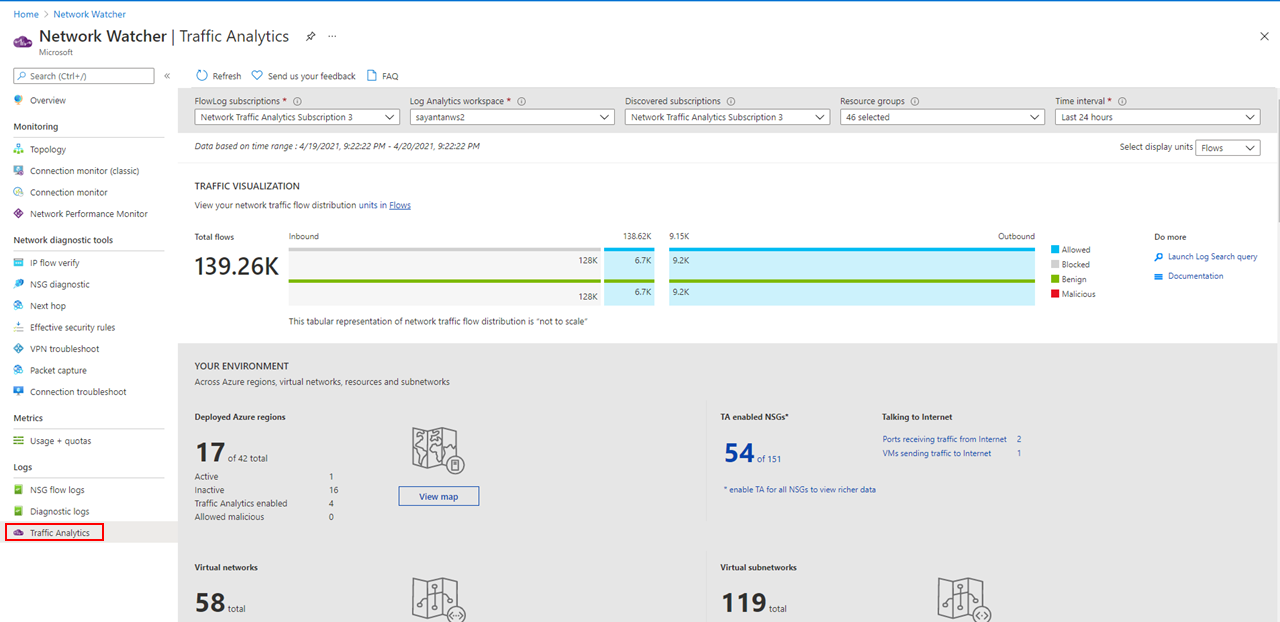Open Effective security rules item

[72, 327]
